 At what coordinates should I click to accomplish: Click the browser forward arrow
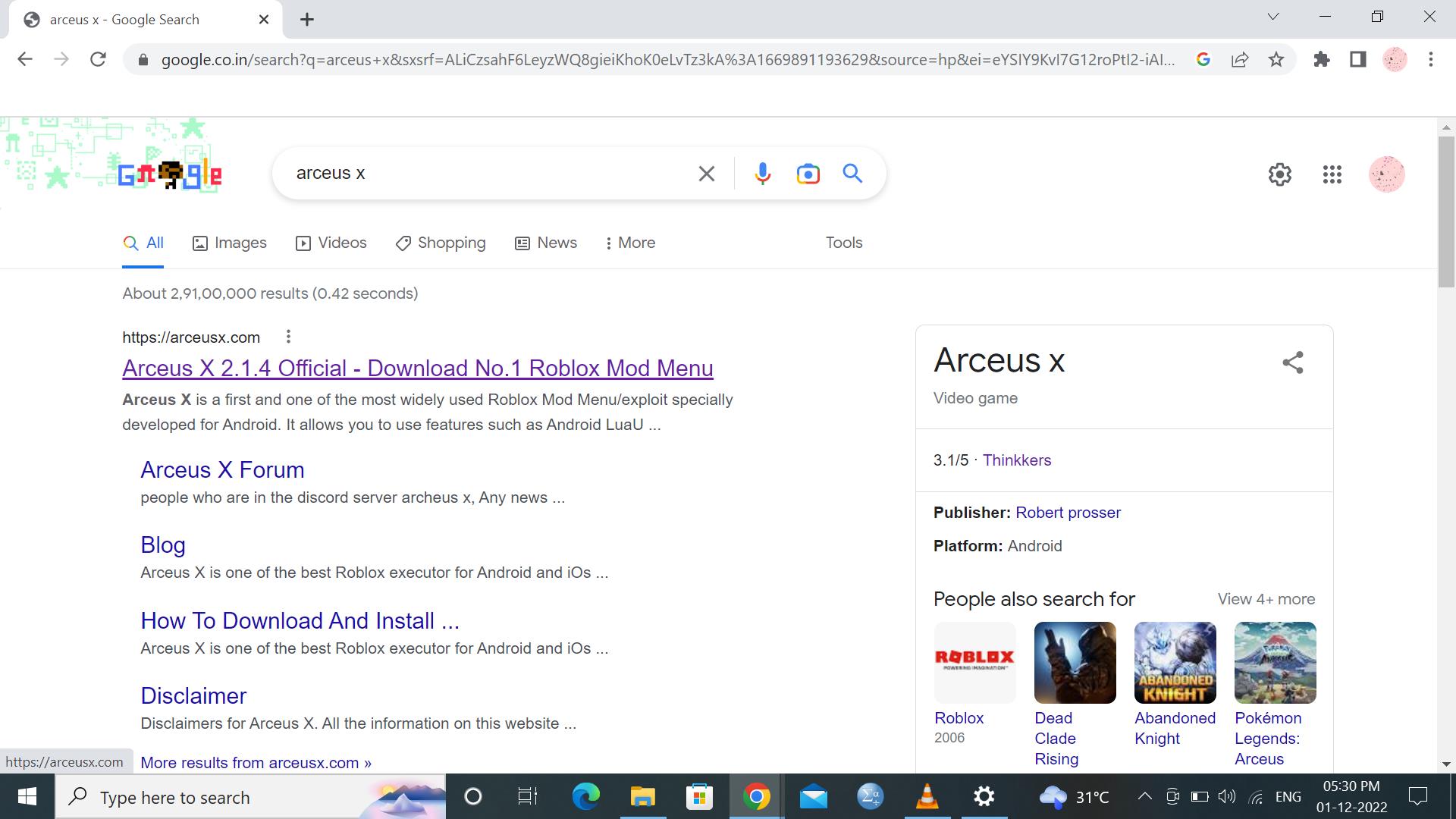(x=61, y=59)
